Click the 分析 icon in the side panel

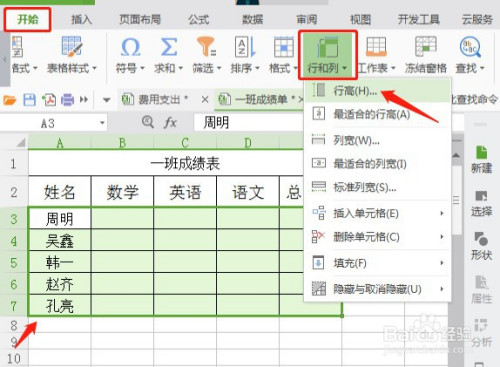(481, 326)
